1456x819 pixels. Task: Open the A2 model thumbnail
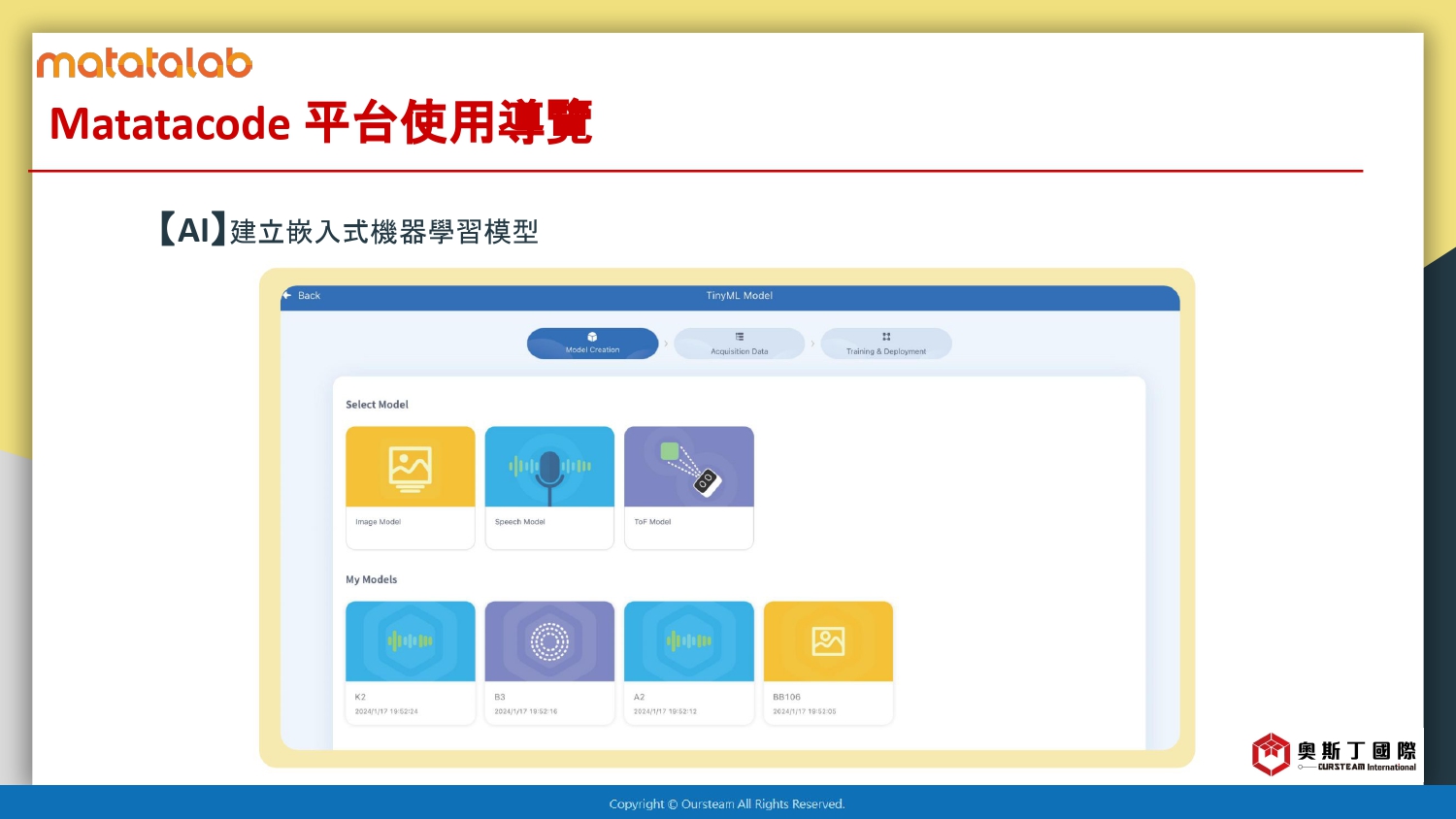click(x=689, y=641)
